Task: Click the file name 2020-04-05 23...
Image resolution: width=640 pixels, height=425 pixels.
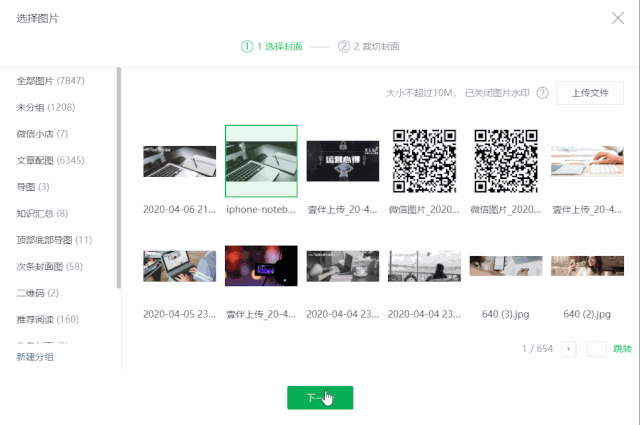Action: click(x=180, y=314)
